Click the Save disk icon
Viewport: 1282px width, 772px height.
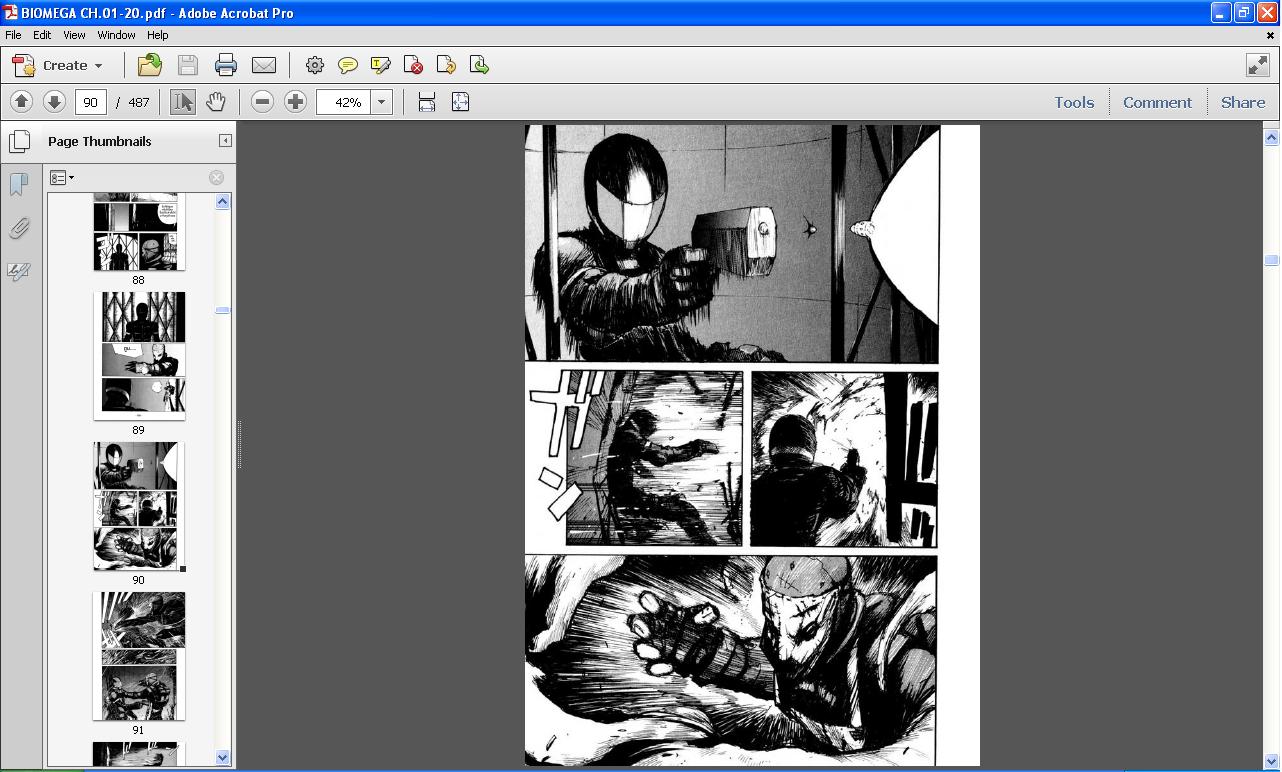188,65
